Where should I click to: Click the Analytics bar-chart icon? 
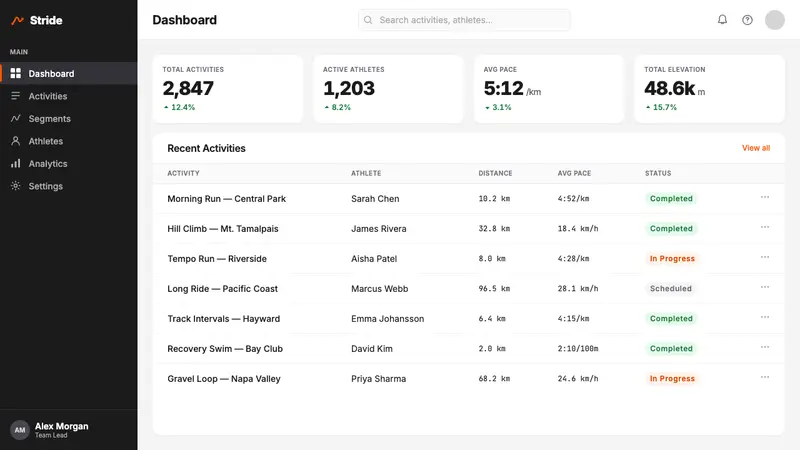pyautogui.click(x=16, y=163)
